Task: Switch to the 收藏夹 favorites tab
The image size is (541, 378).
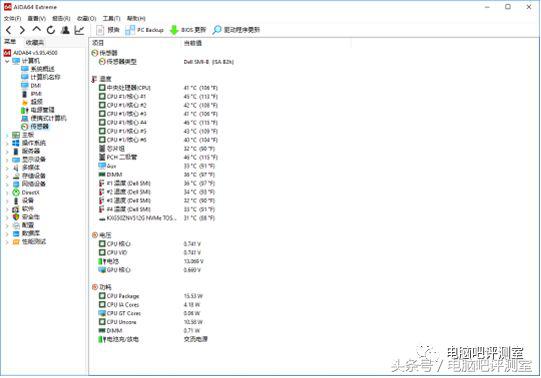Action: 35,43
